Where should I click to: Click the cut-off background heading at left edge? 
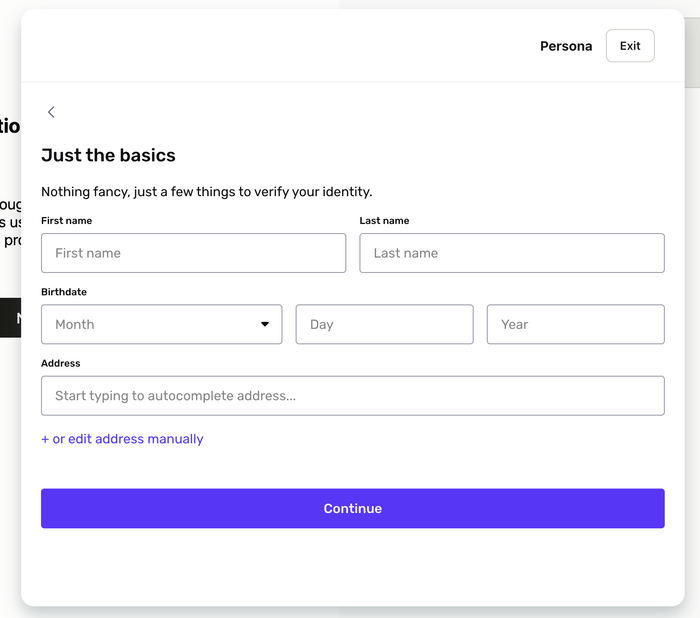9,126
